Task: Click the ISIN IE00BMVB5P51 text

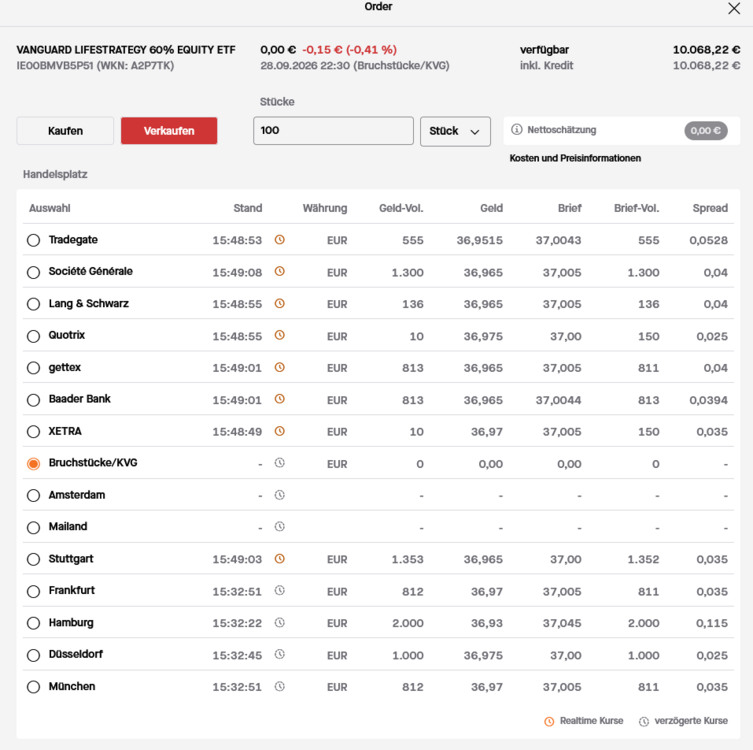Action: pyautogui.click(x=55, y=65)
